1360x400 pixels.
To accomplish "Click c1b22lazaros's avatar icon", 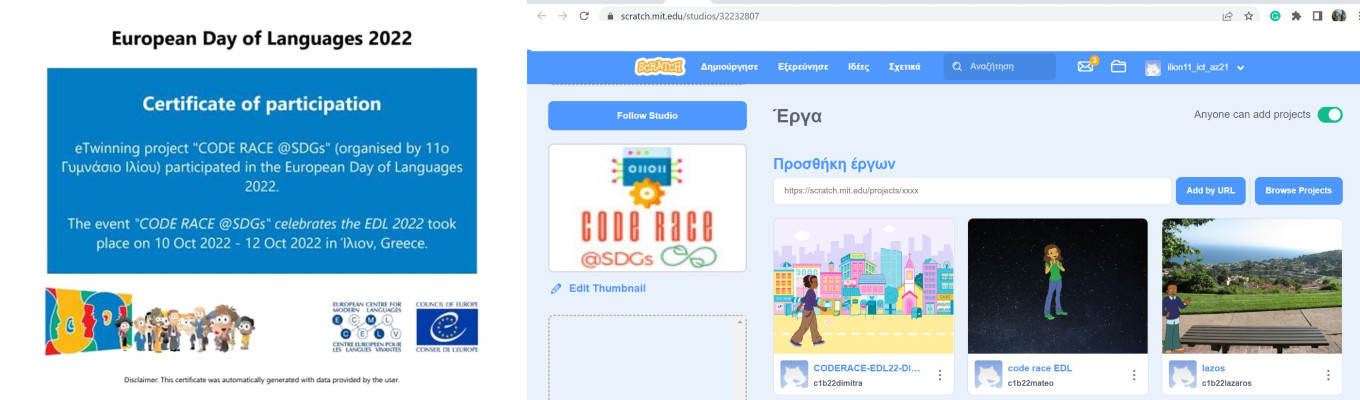I will point(1182,375).
